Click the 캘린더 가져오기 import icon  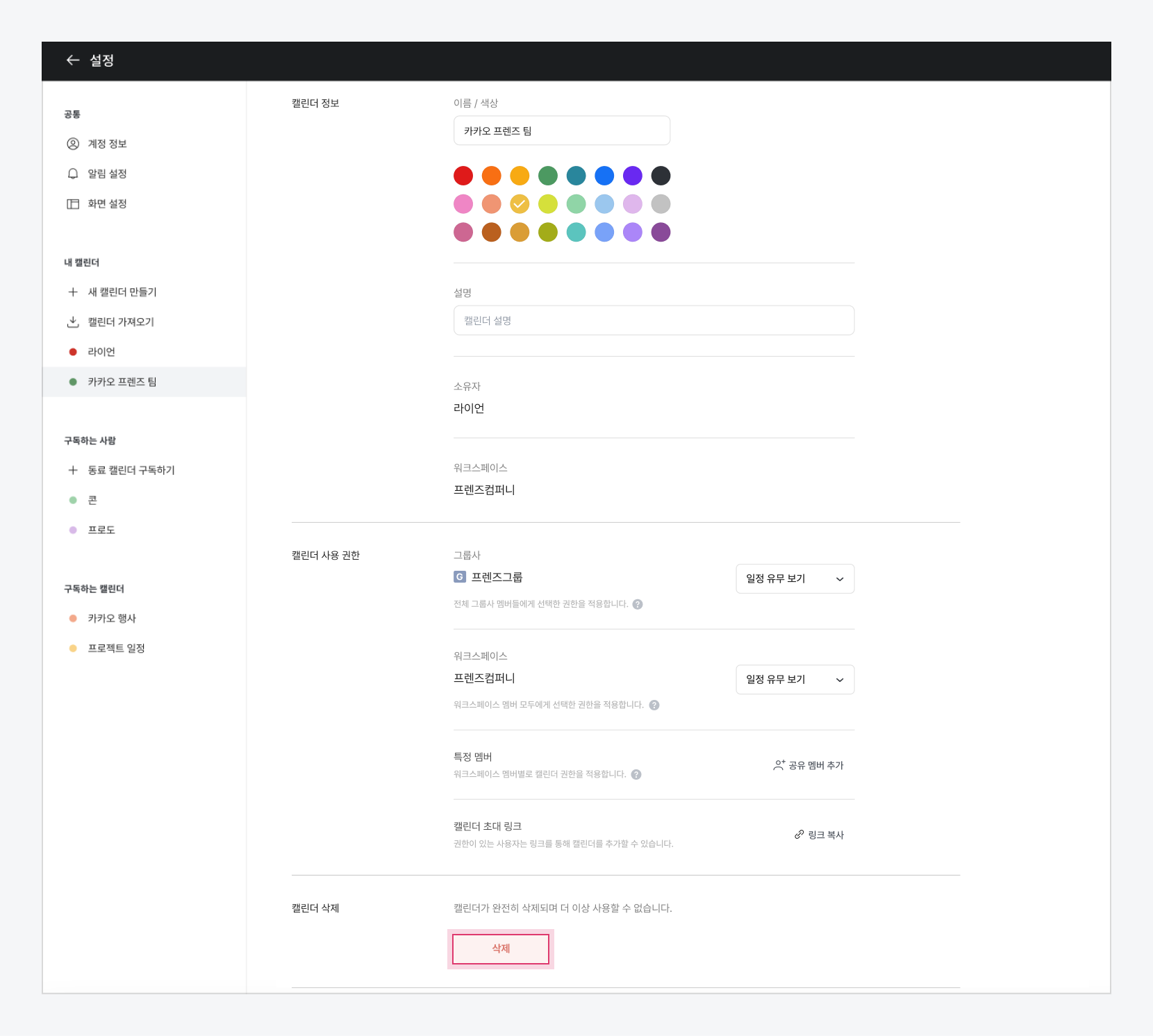(73, 322)
